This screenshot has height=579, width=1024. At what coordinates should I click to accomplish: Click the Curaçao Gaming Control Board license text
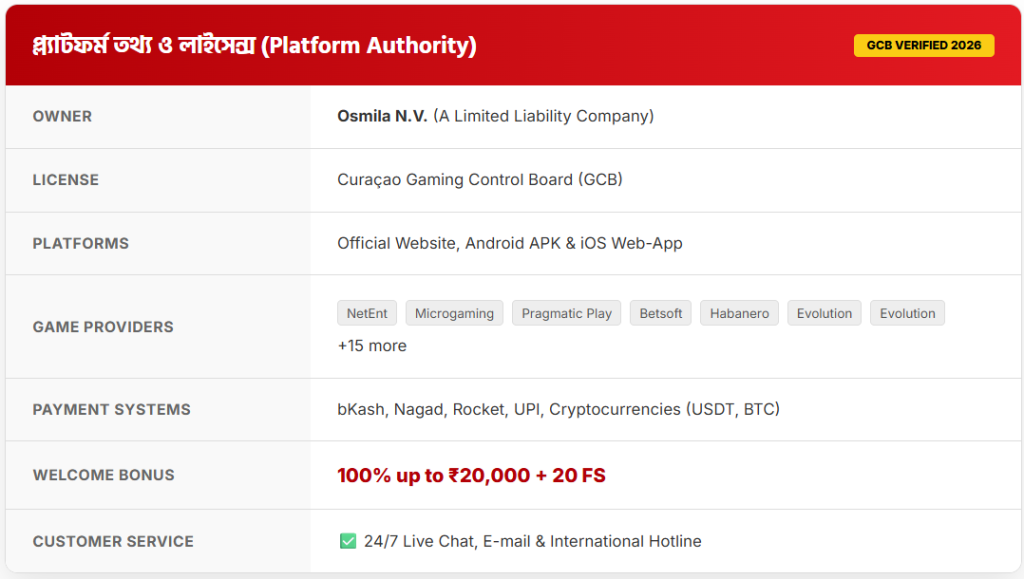point(479,180)
